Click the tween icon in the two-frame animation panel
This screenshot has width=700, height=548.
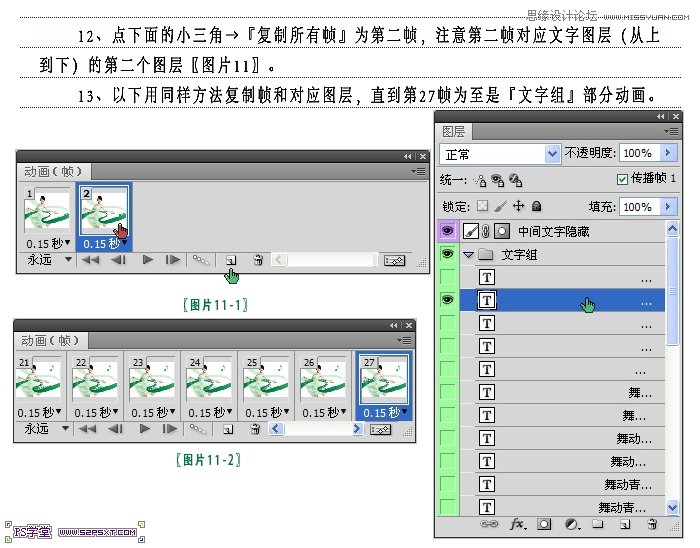pyautogui.click(x=200, y=260)
